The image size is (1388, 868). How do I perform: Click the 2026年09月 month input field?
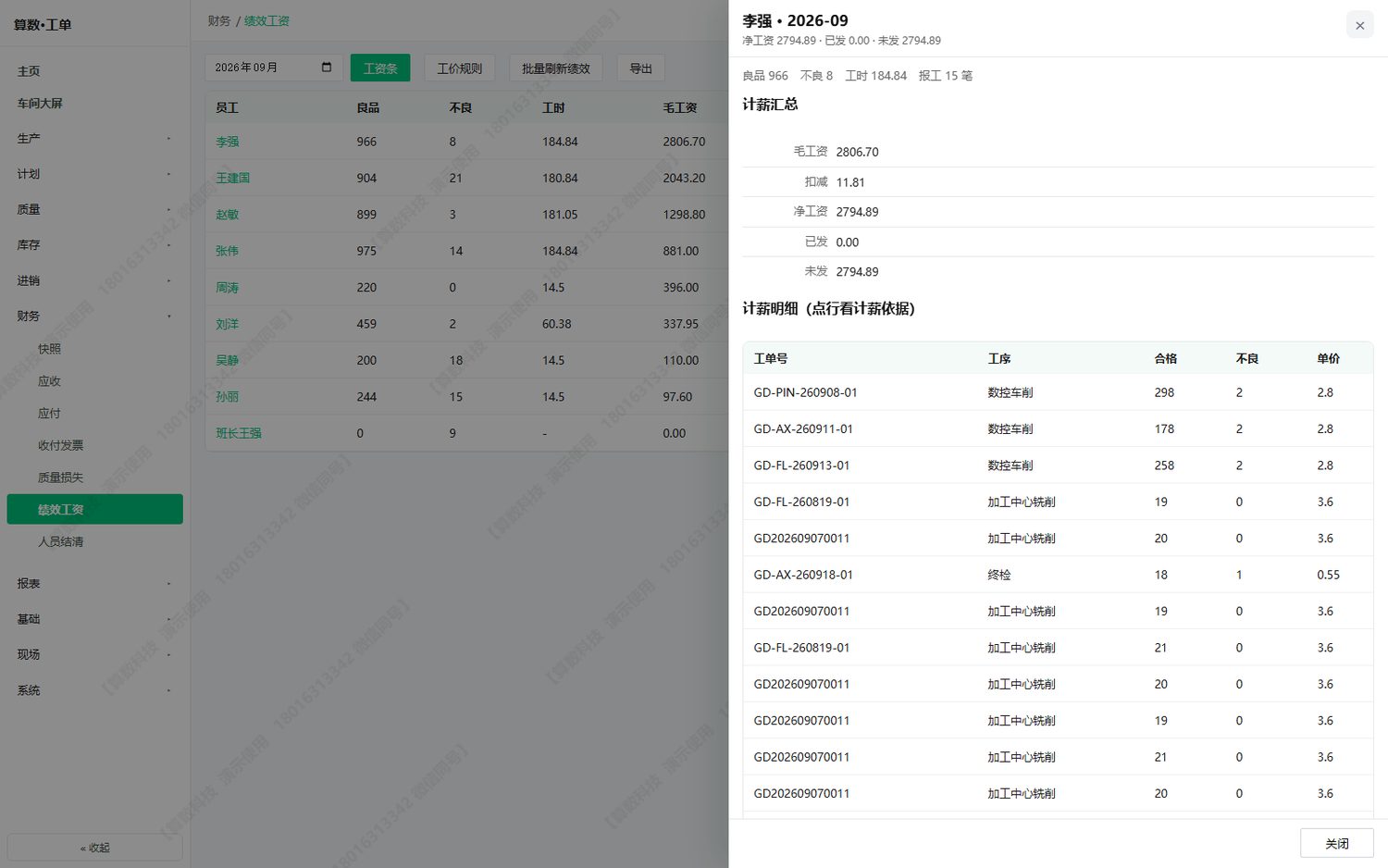click(274, 68)
